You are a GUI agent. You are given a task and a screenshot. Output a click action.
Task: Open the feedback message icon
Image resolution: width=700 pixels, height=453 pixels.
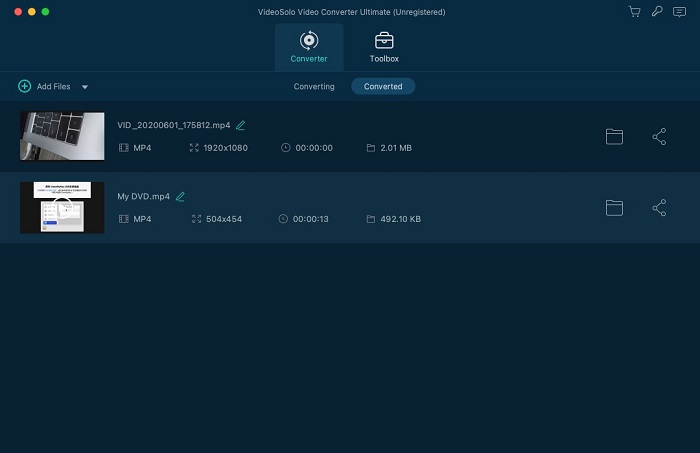(x=679, y=12)
